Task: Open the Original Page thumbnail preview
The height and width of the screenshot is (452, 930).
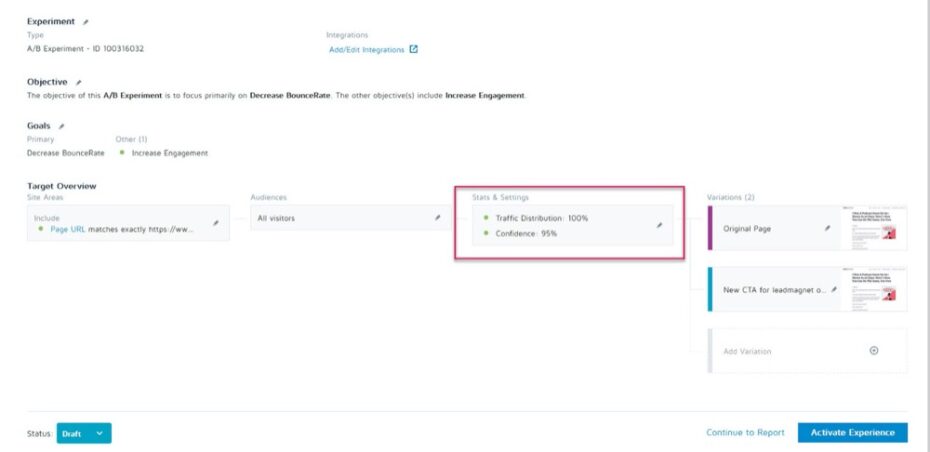Action: pyautogui.click(x=876, y=228)
